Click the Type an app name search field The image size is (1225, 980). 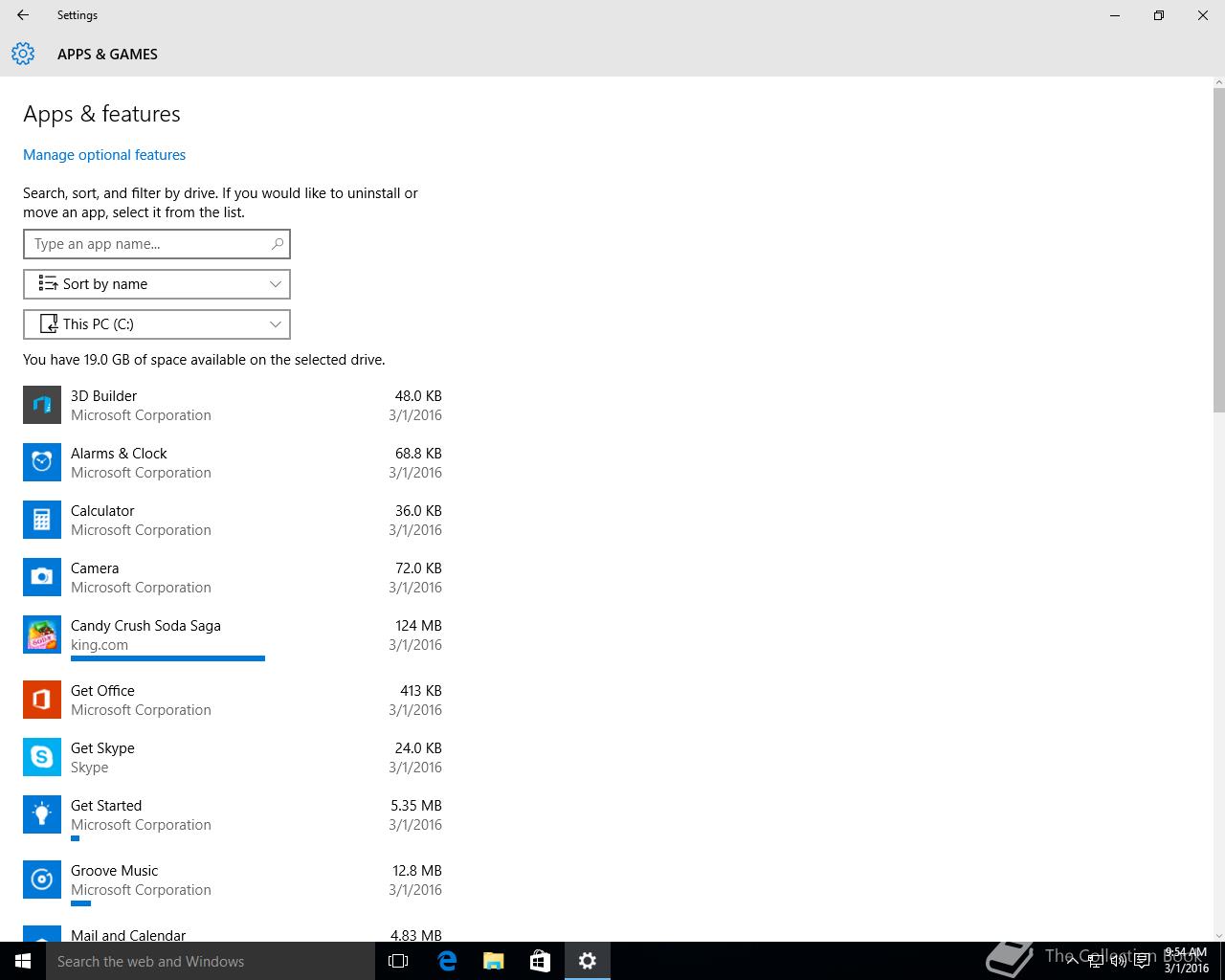coord(157,244)
